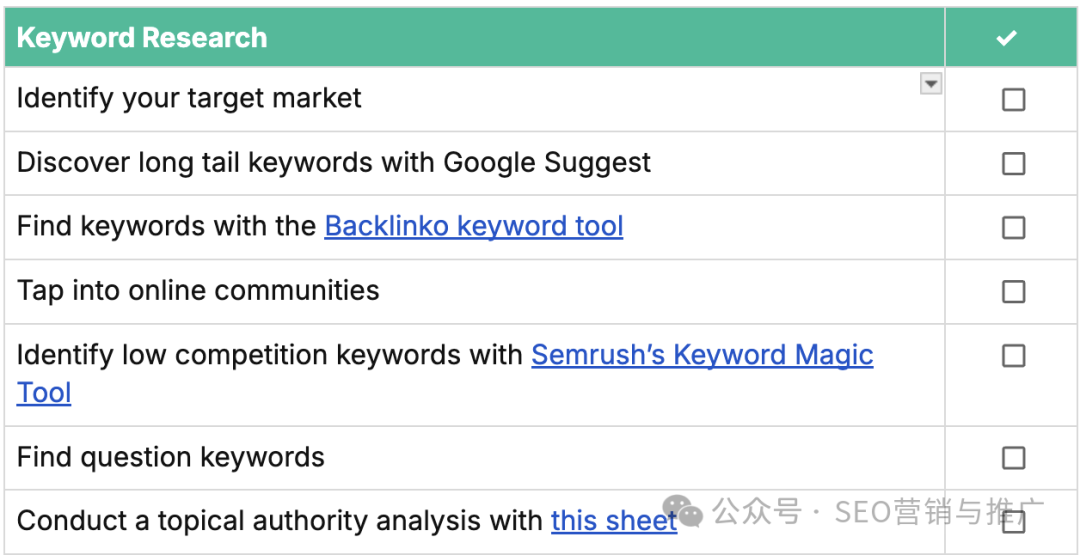Click the Google Suggest long tail keywords cell
The width and height of the screenshot is (1080, 555).
point(475,163)
